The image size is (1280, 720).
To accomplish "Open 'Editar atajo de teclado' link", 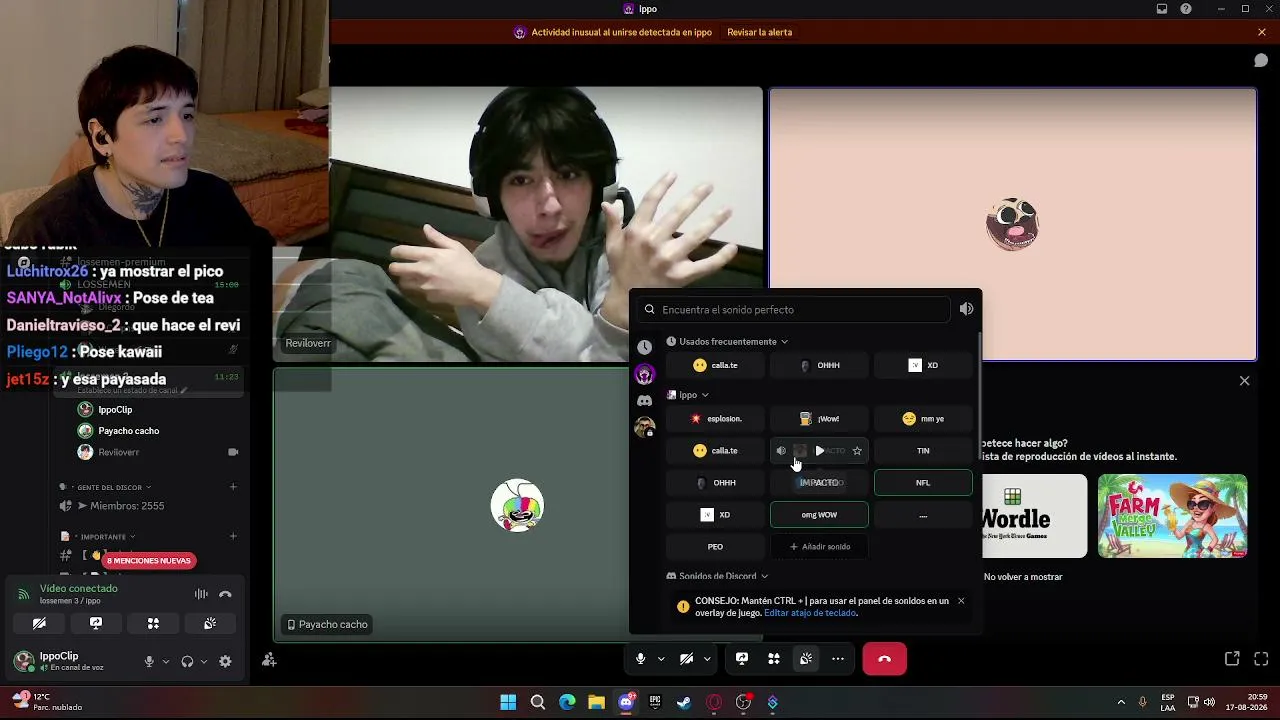I will pyautogui.click(x=810, y=613).
